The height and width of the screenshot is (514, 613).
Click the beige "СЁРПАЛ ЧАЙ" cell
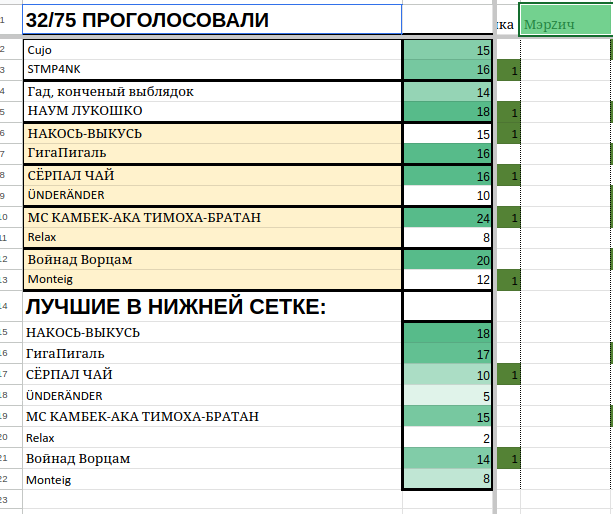pyautogui.click(x=212, y=176)
